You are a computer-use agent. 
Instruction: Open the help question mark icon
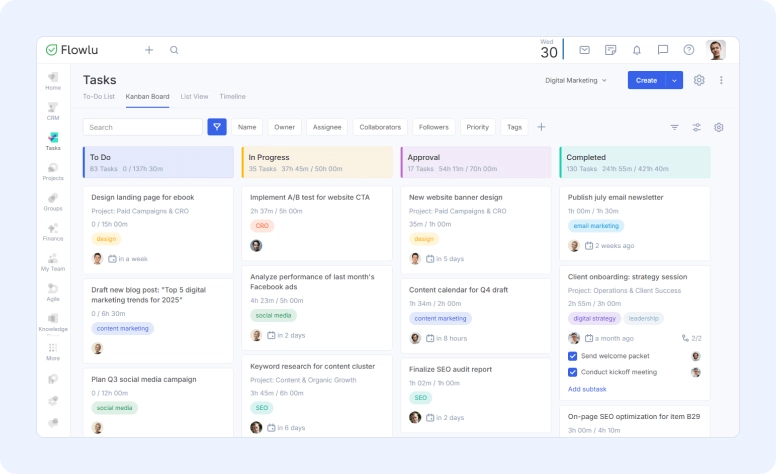[688, 50]
